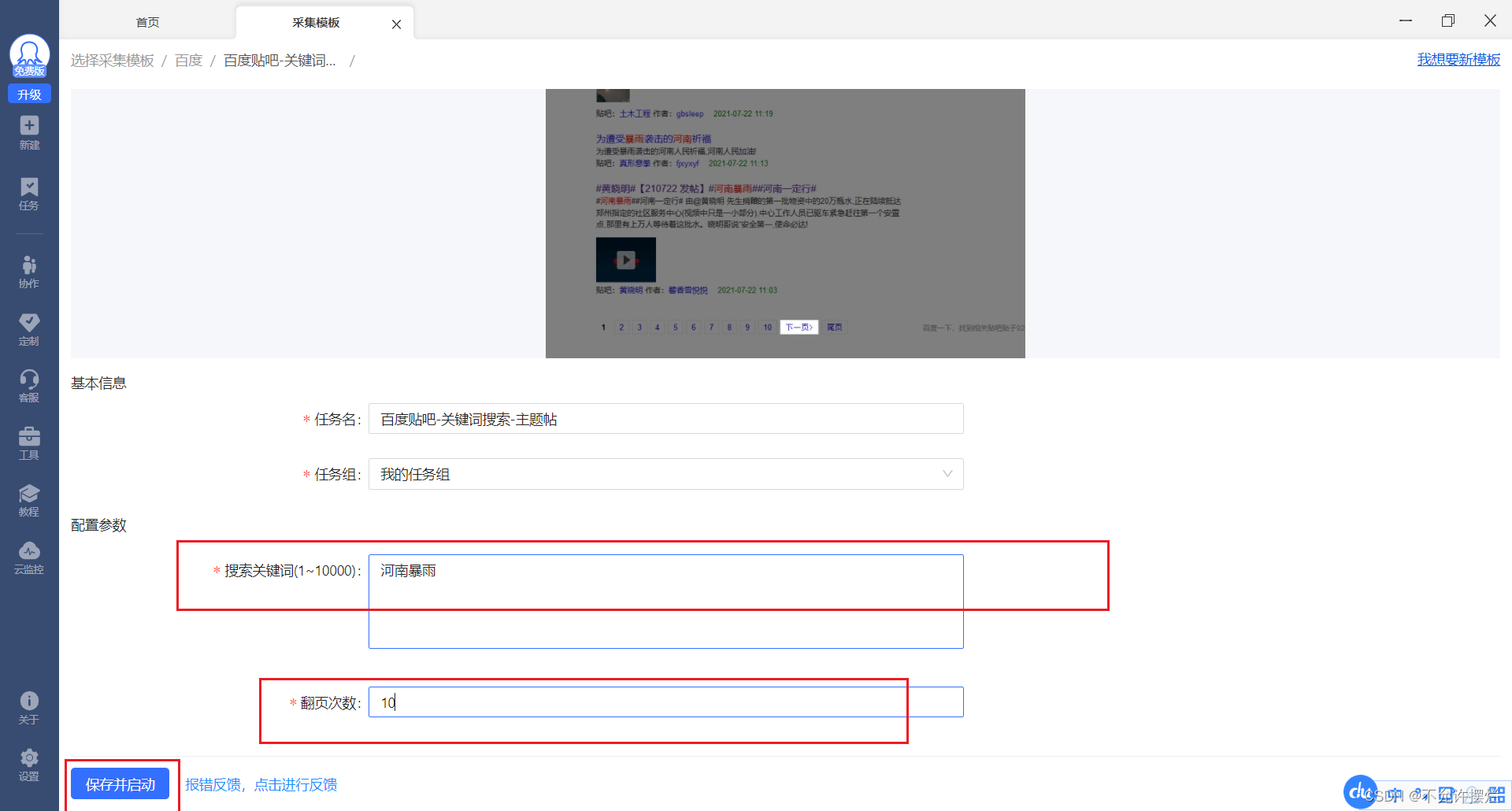Go to 百度 breadcrumb
Viewport: 1512px width, 811px height.
coord(189,61)
